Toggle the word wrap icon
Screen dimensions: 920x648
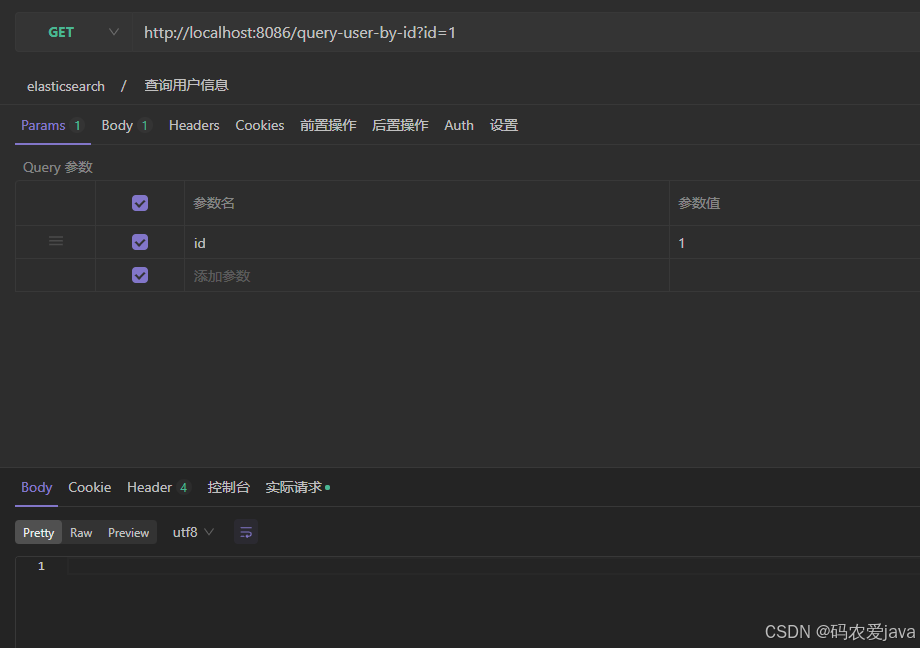tap(246, 532)
